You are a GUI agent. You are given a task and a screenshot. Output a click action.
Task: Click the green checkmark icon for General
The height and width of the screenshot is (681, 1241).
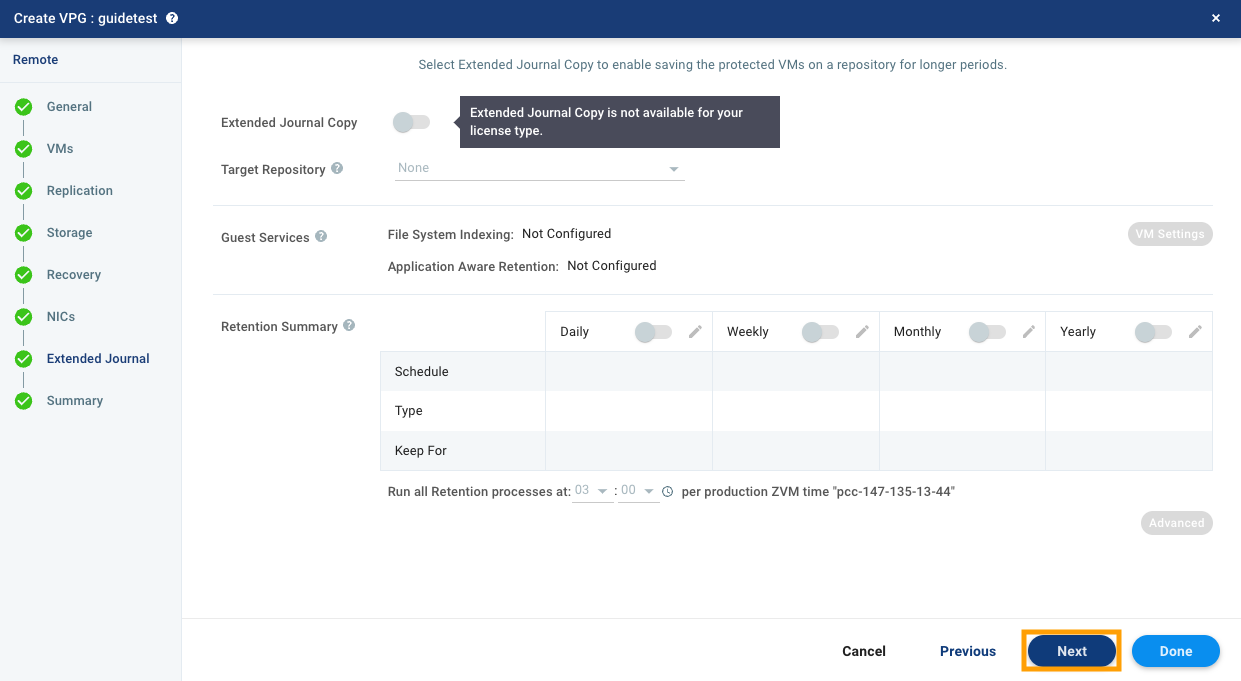[24, 107]
